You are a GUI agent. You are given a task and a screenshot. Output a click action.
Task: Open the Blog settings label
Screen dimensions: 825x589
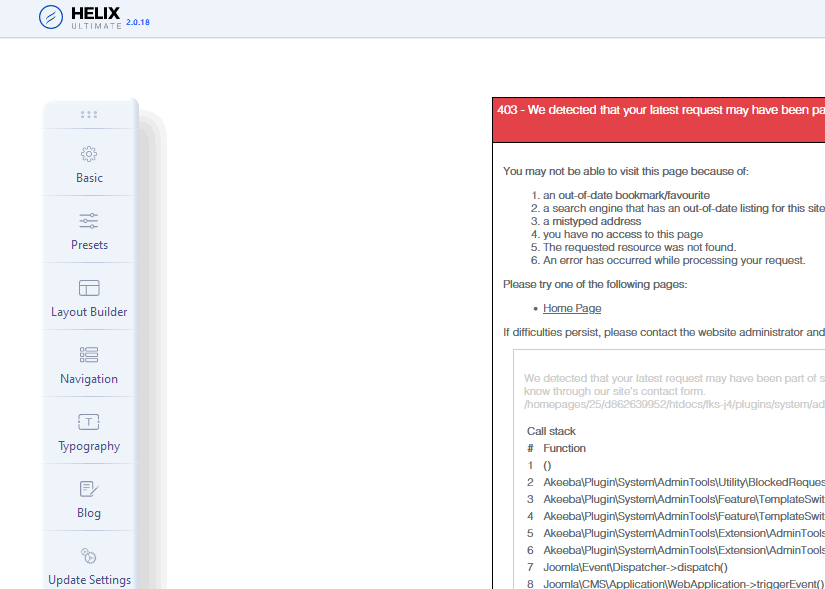click(89, 513)
